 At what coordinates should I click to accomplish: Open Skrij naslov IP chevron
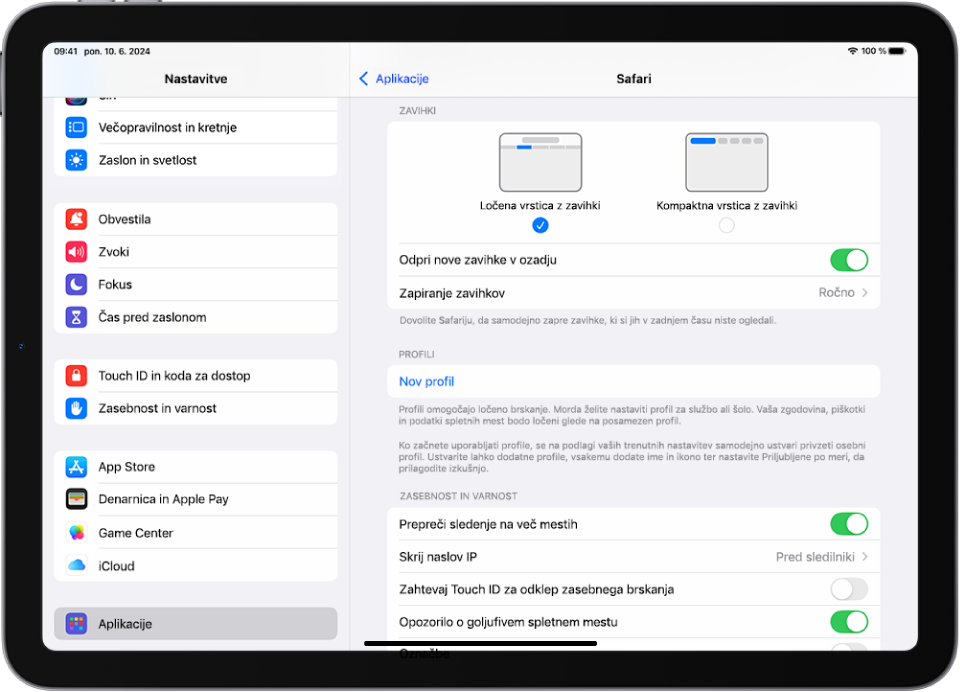(864, 557)
